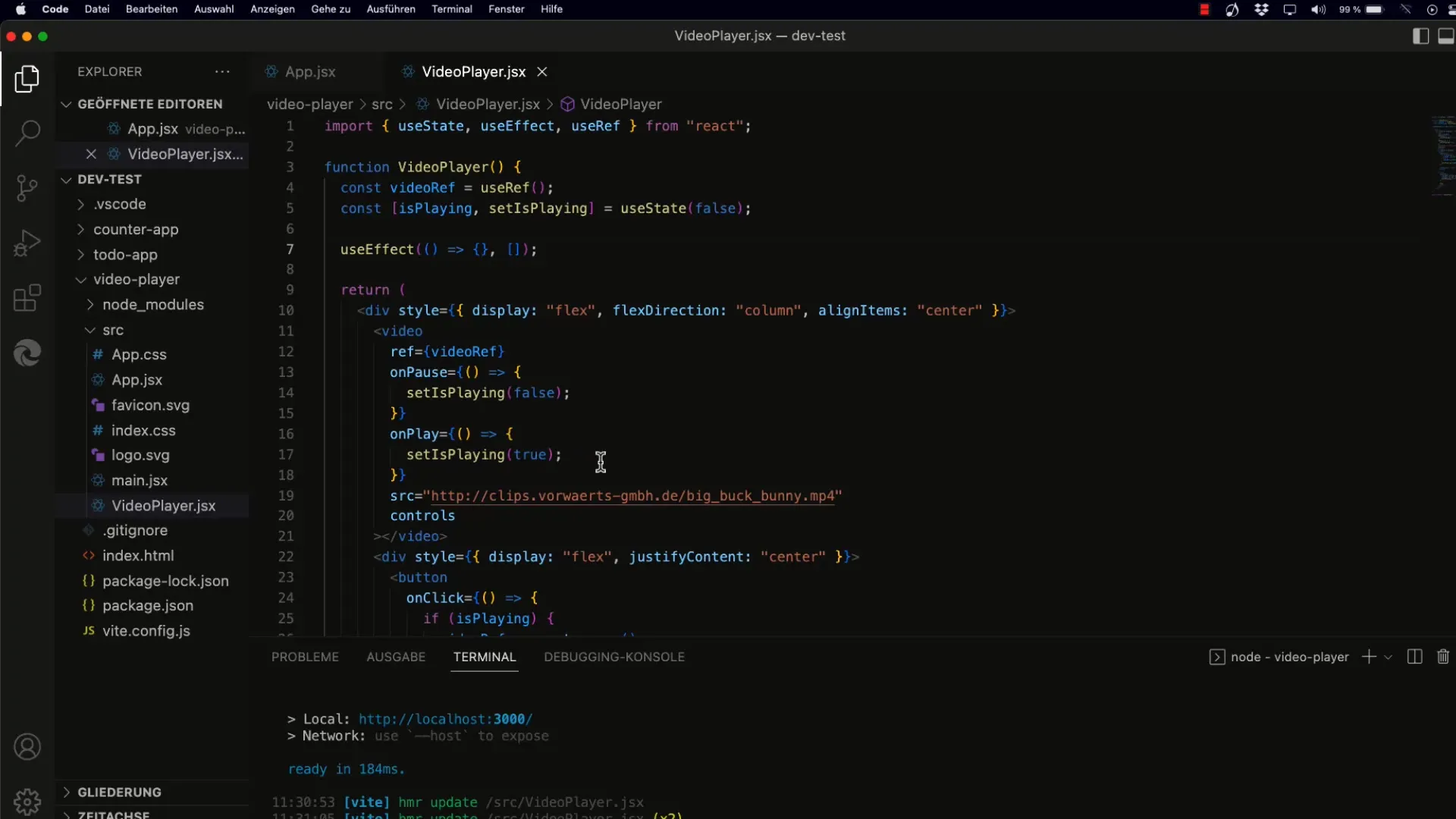Click video-player in the breadcrumb
This screenshot has height=819, width=1456.
pos(309,104)
